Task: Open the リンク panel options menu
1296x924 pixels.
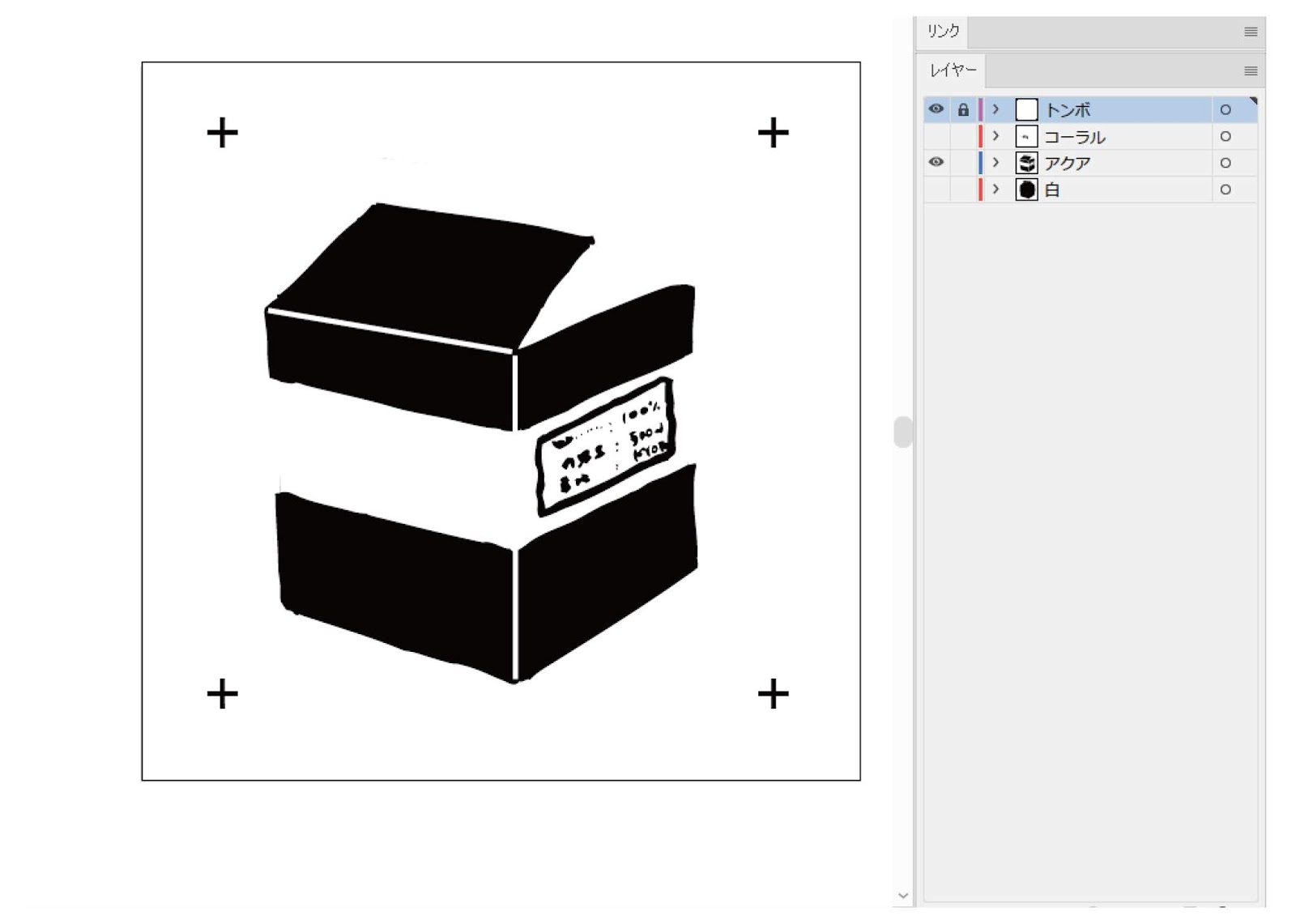Action: coord(1251,32)
